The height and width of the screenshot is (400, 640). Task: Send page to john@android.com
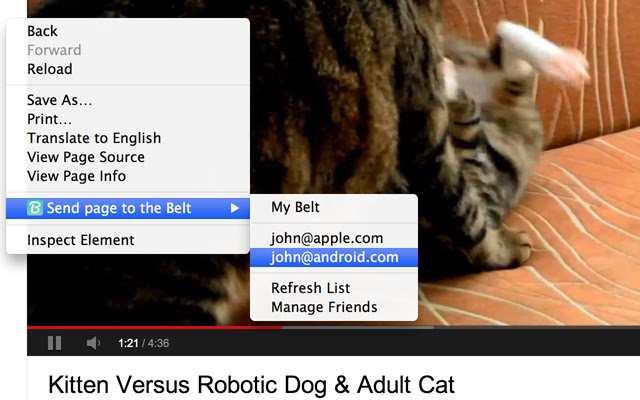click(334, 257)
